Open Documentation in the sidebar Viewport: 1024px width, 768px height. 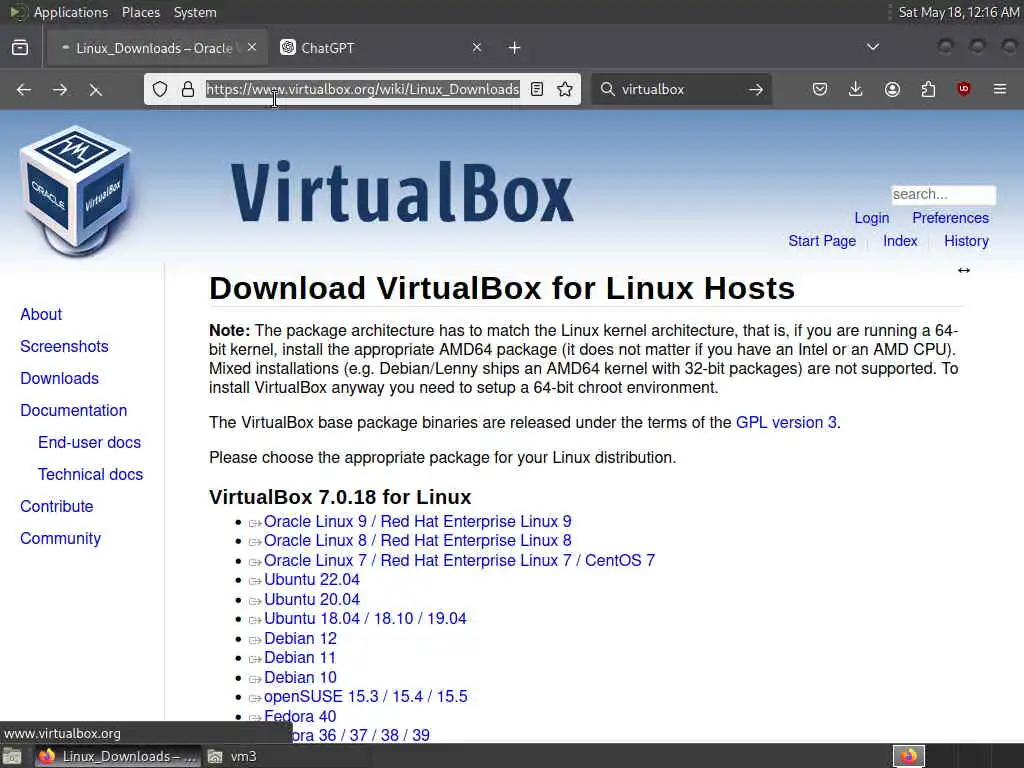(x=74, y=411)
